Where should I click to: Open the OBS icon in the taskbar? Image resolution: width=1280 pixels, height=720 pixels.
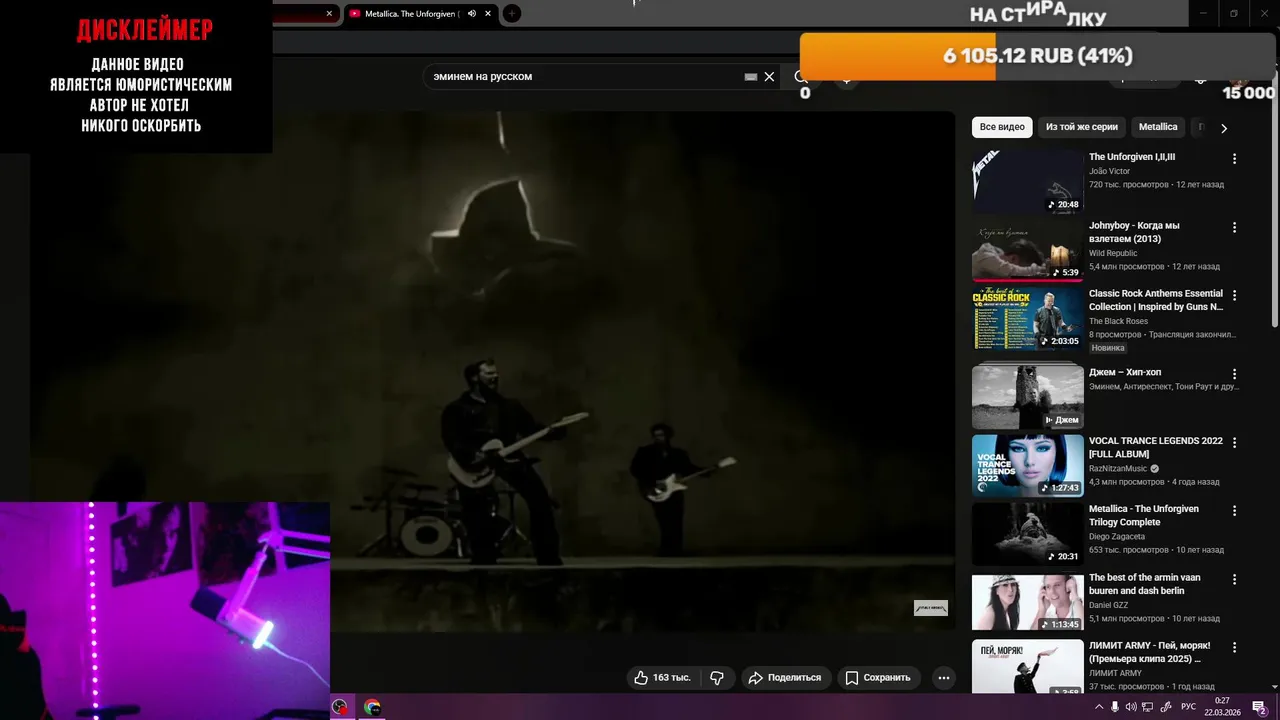click(x=340, y=707)
